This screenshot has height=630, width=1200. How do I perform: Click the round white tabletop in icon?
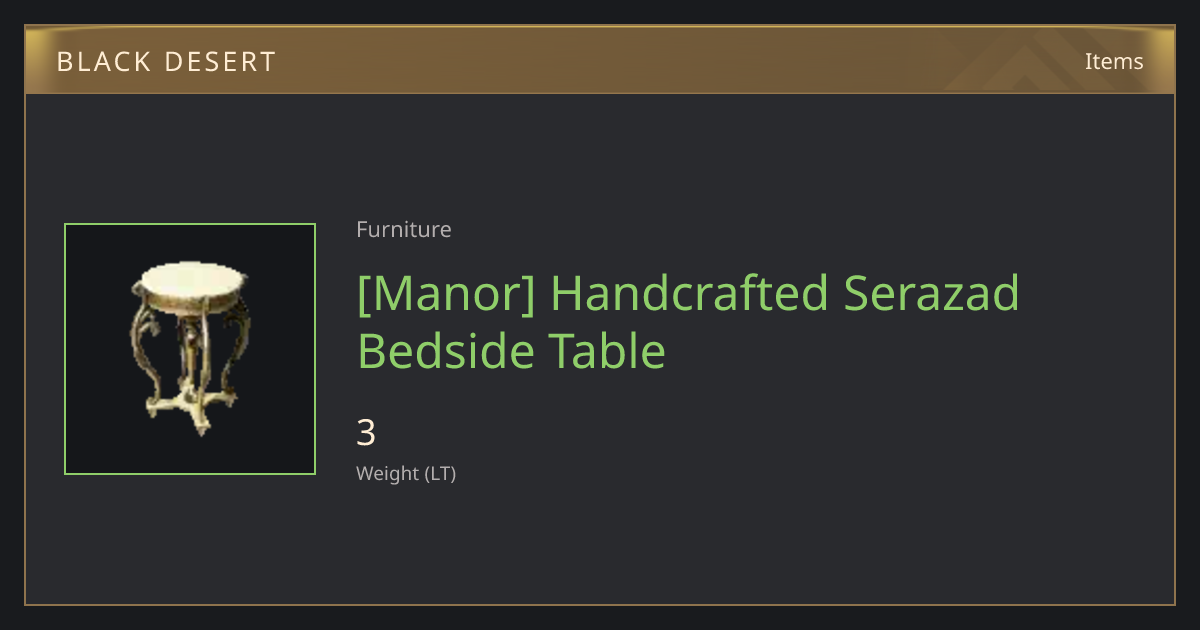(x=190, y=279)
